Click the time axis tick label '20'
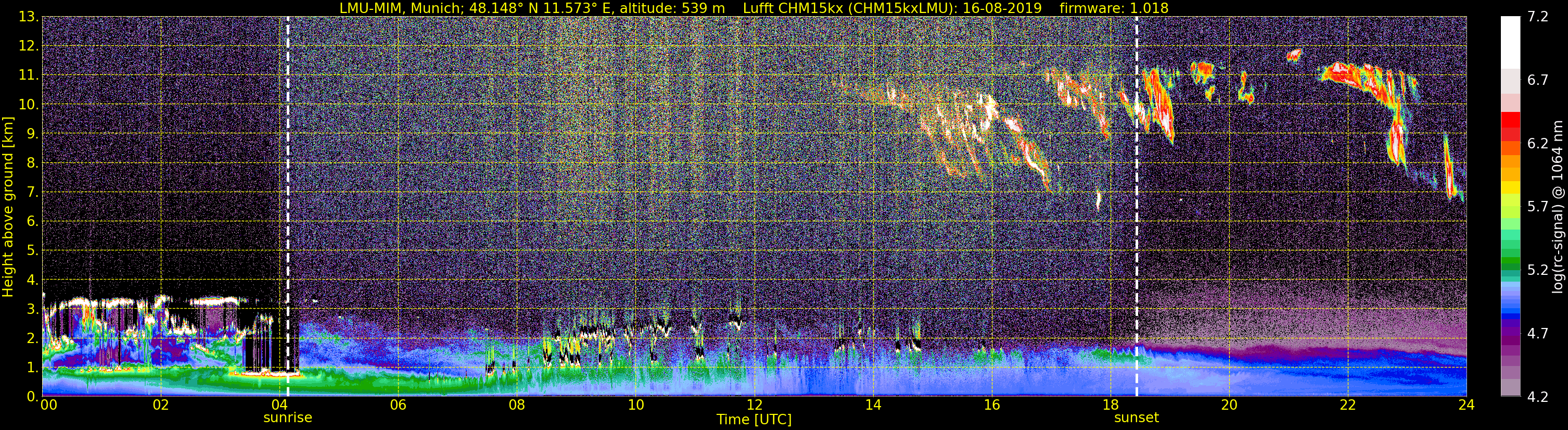The image size is (1568, 430). (x=1229, y=405)
